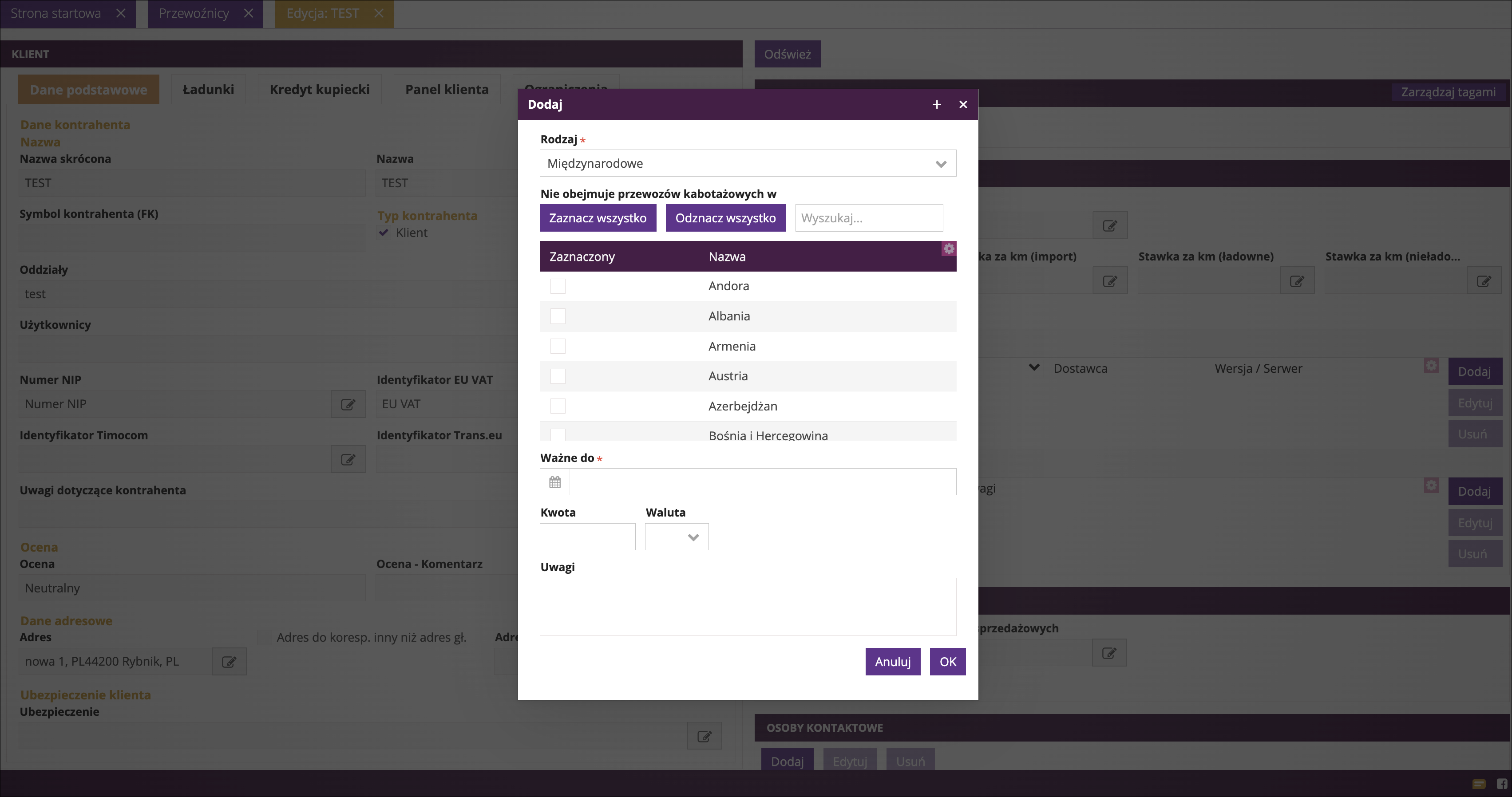This screenshot has height=797, width=1512.
Task: Click edit icon beside Identyfikator Timocom field
Action: tap(348, 460)
